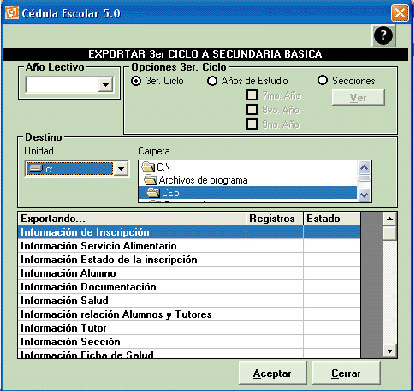Select row Información Estado de la inscripción

coord(189,260)
